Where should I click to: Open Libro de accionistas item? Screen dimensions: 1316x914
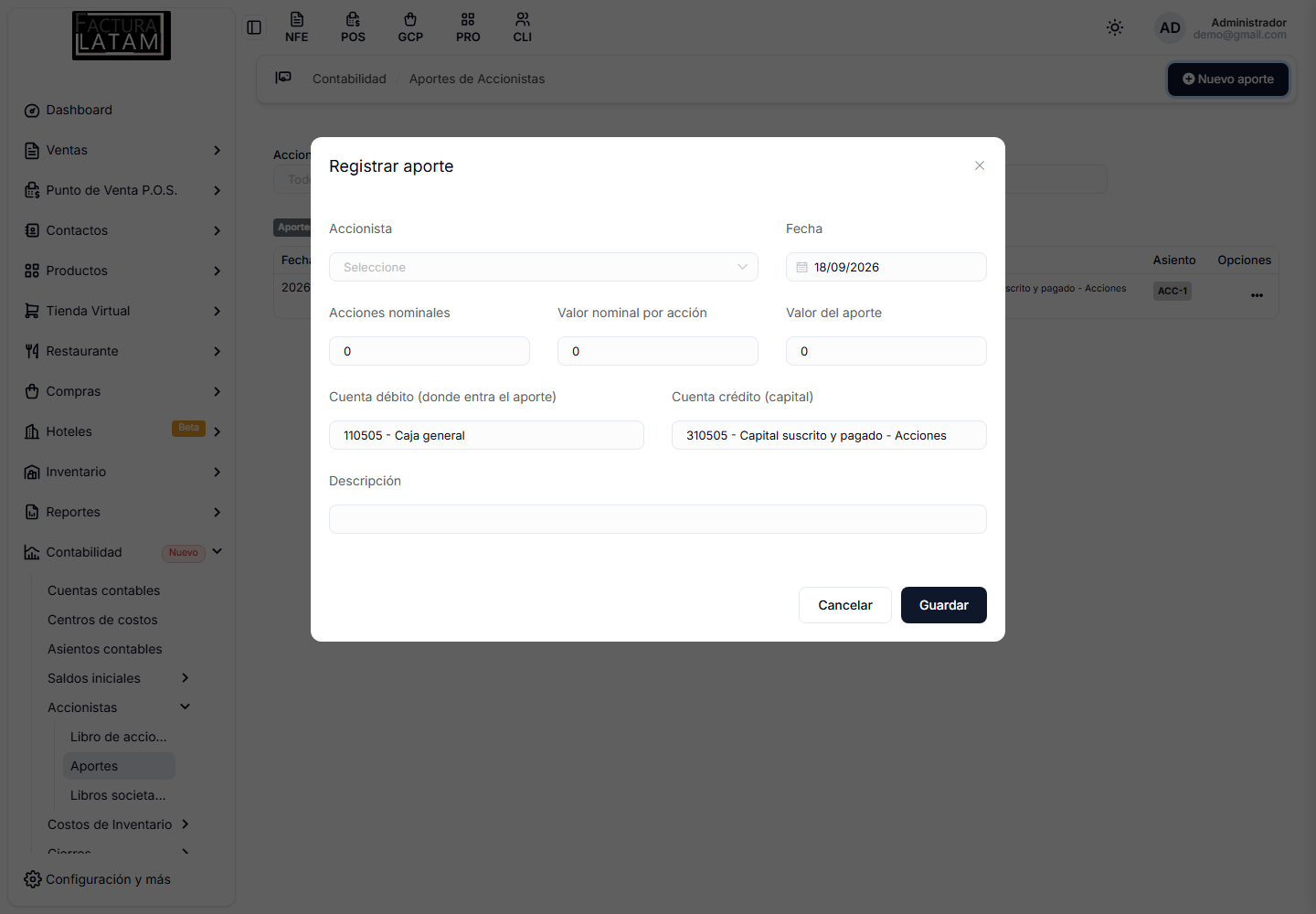(x=119, y=737)
